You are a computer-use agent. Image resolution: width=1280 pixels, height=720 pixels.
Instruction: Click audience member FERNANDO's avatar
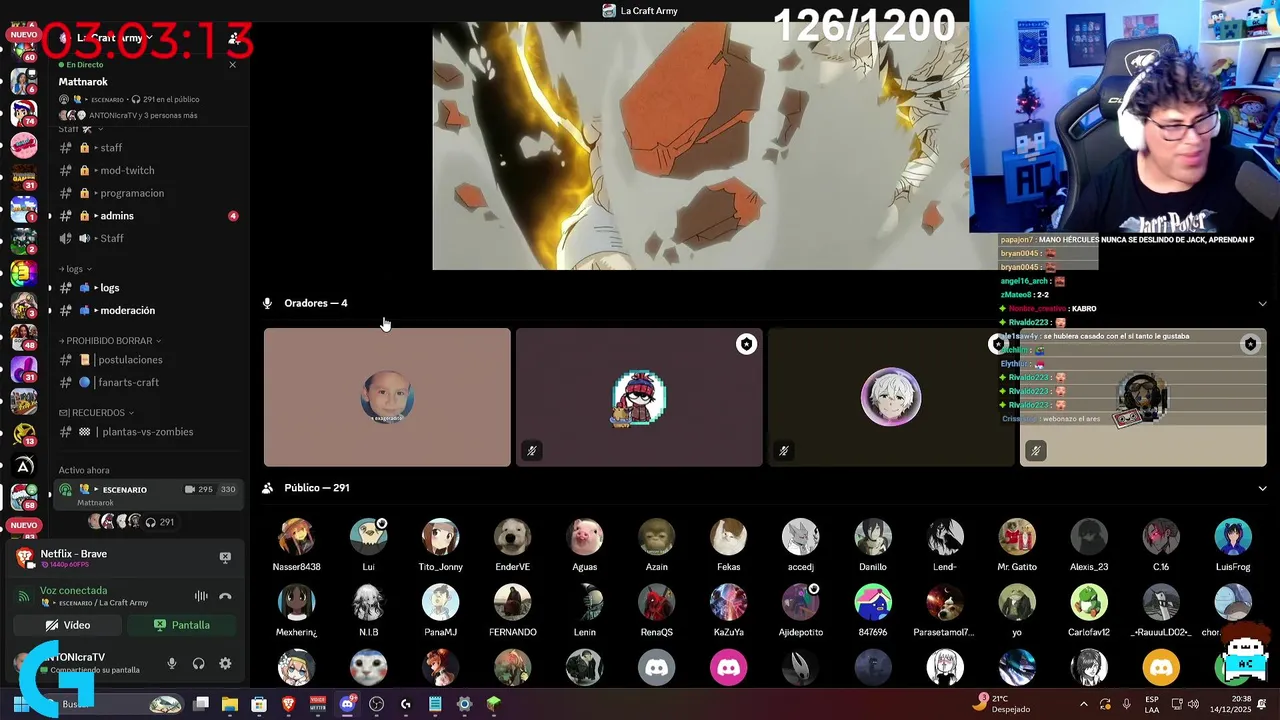click(512, 603)
